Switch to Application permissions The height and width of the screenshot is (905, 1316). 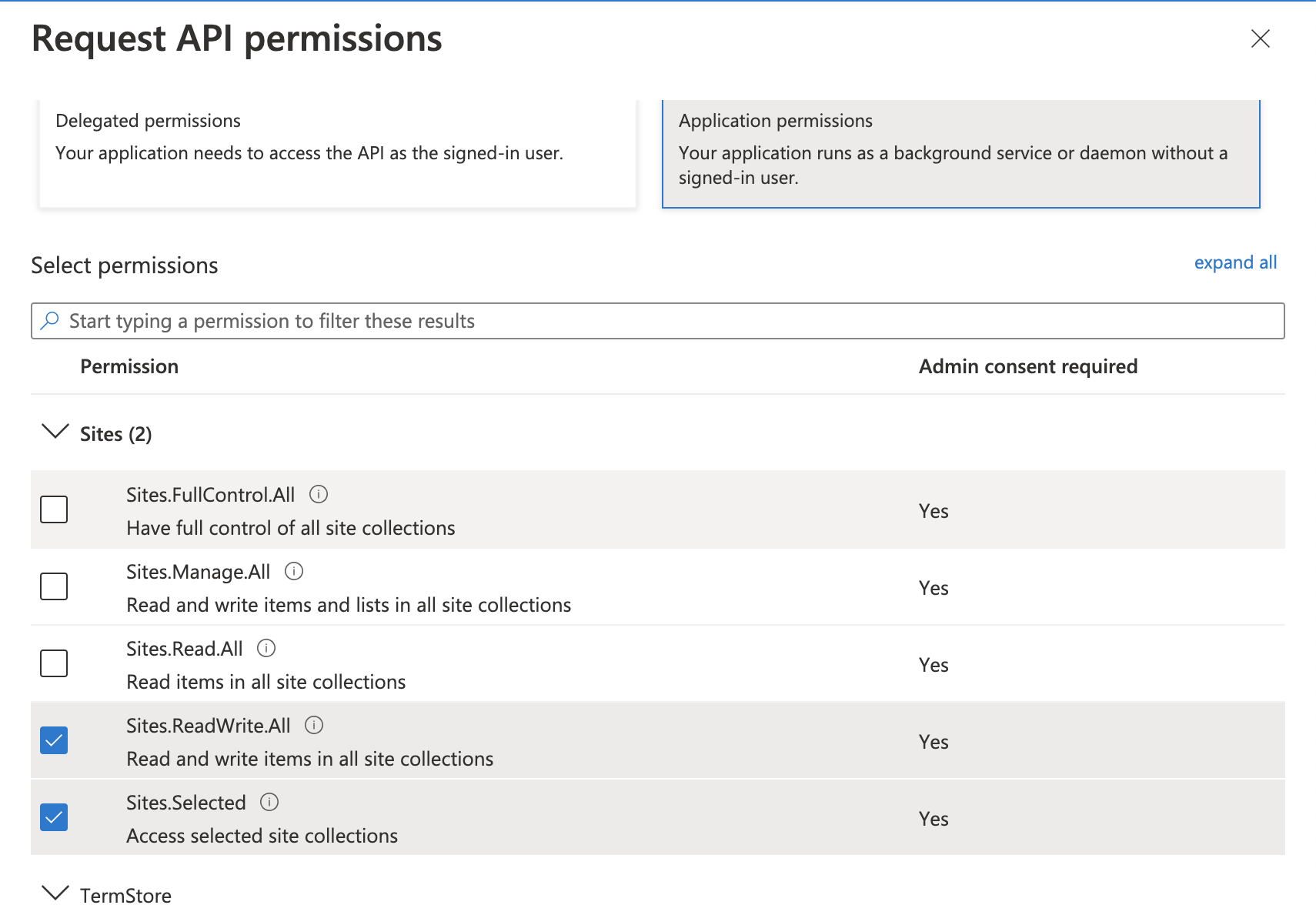[x=960, y=152]
